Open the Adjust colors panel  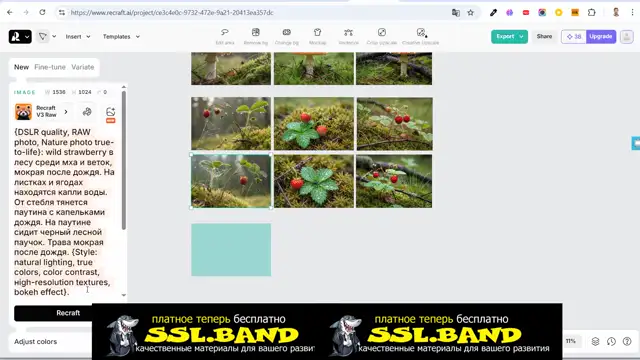pos(36,342)
